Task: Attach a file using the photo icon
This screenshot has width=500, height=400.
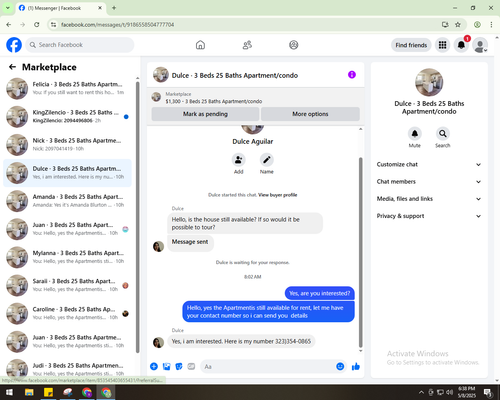Action: pos(166,367)
